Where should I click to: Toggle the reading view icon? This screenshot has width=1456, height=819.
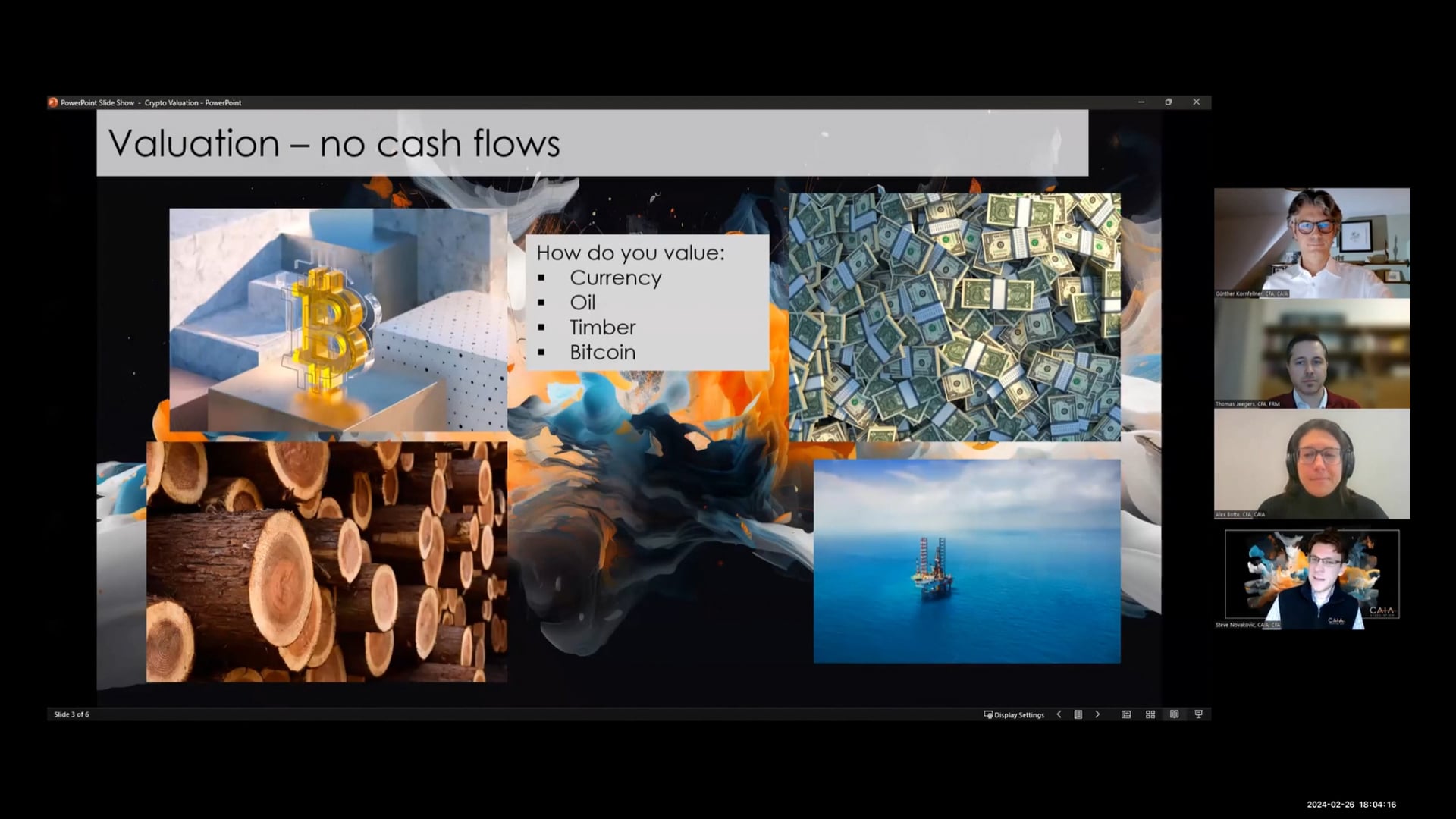coord(1174,714)
